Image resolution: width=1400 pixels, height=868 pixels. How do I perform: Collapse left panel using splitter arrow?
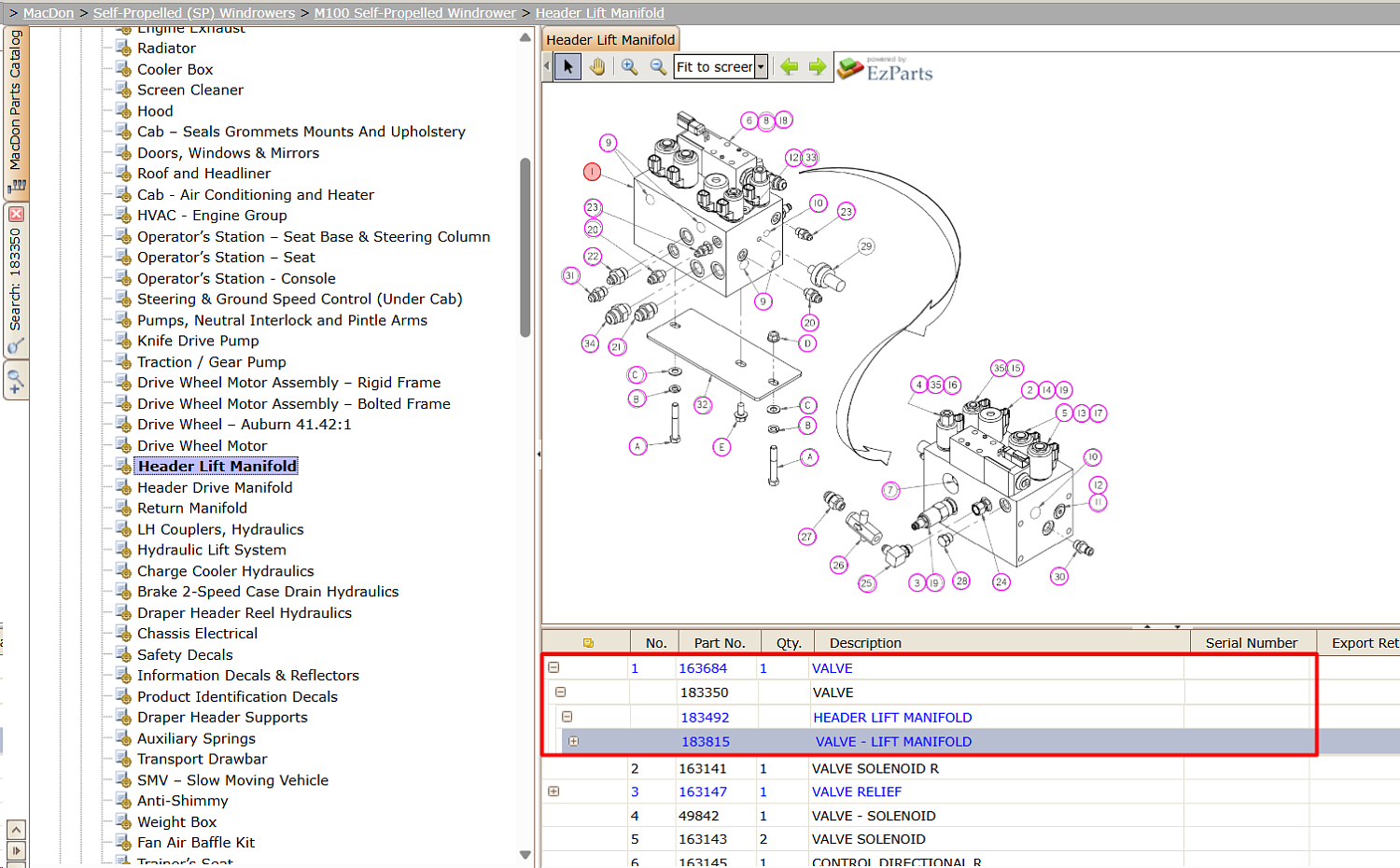pos(539,455)
